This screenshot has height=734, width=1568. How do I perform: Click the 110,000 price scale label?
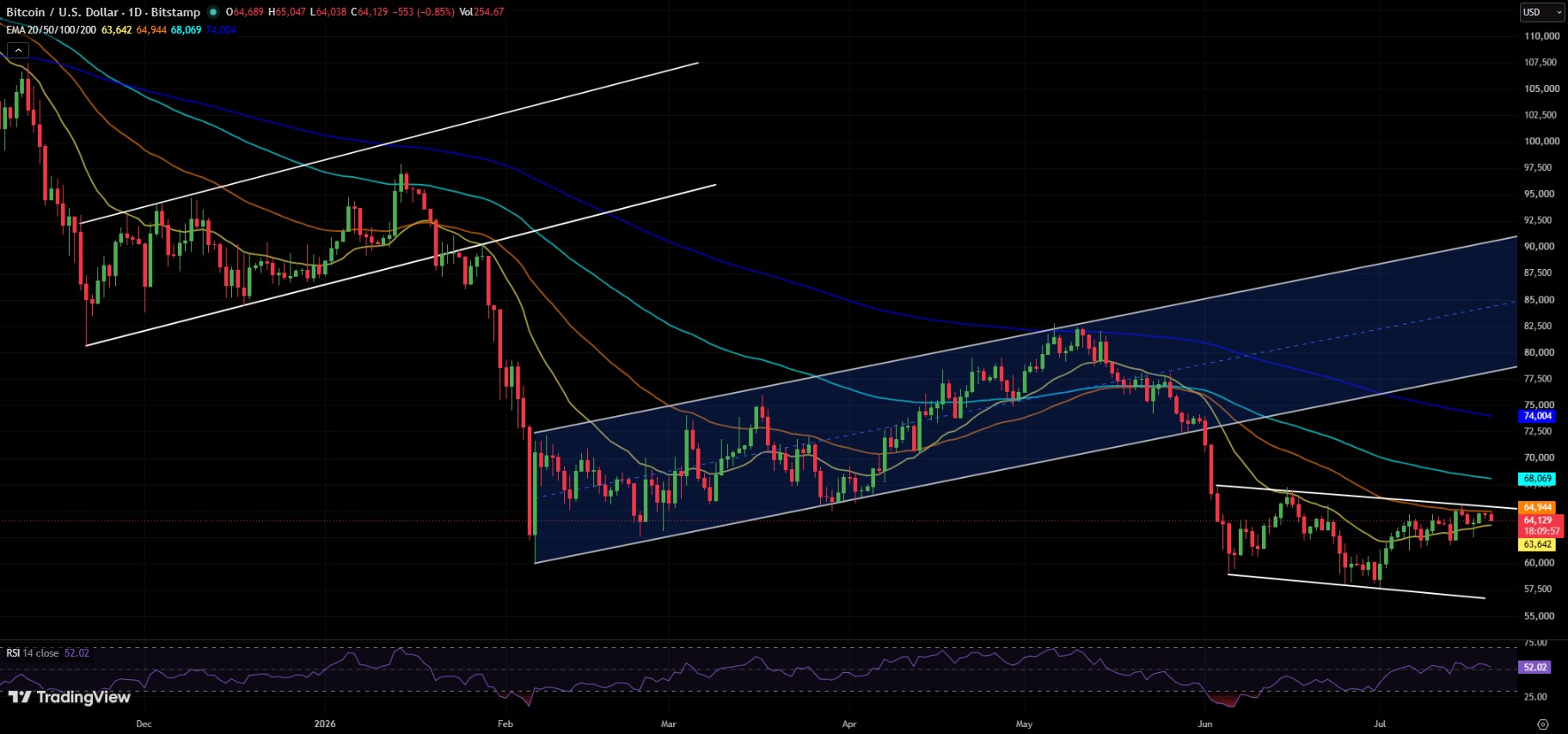click(1541, 36)
